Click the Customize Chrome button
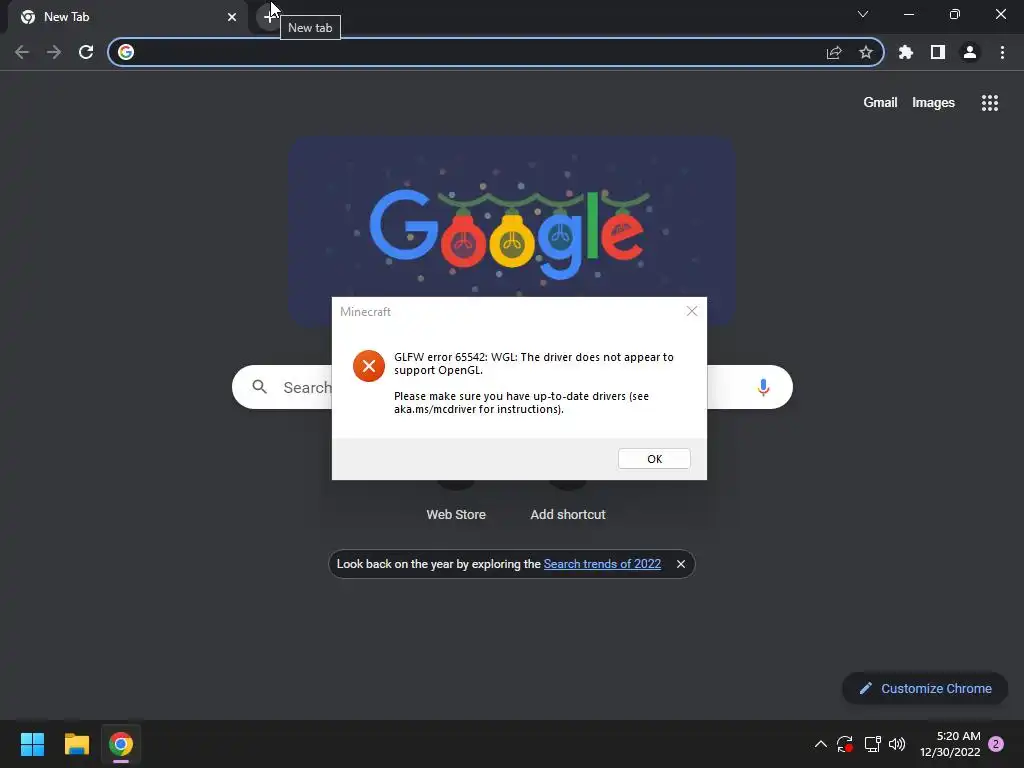This screenshot has height=768, width=1024. click(x=925, y=688)
